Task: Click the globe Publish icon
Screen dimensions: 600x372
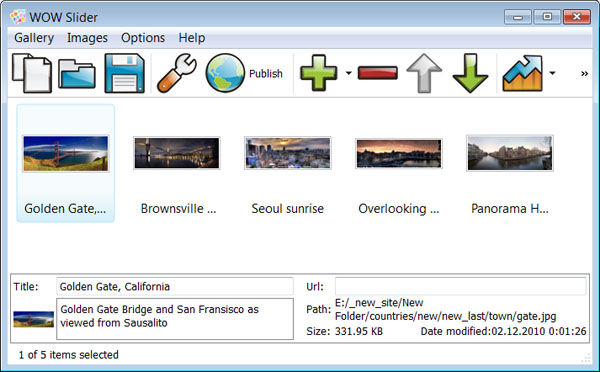Action: tap(225, 73)
